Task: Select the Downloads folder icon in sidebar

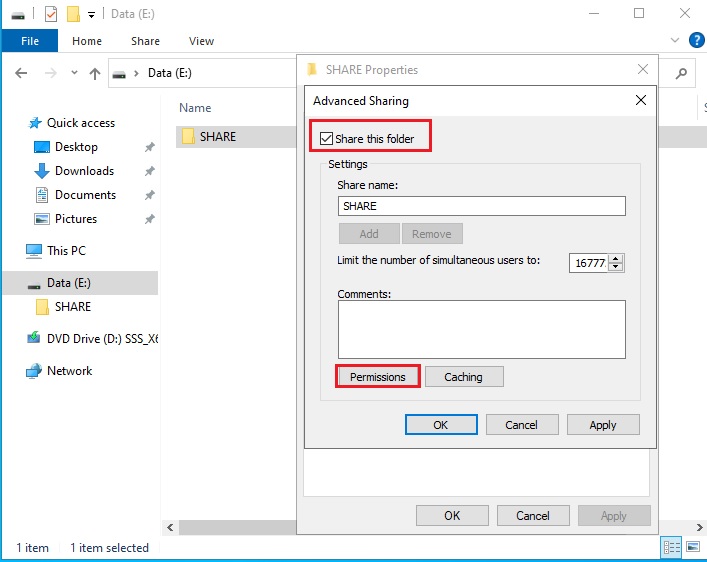Action: pyautogui.click(x=42, y=171)
